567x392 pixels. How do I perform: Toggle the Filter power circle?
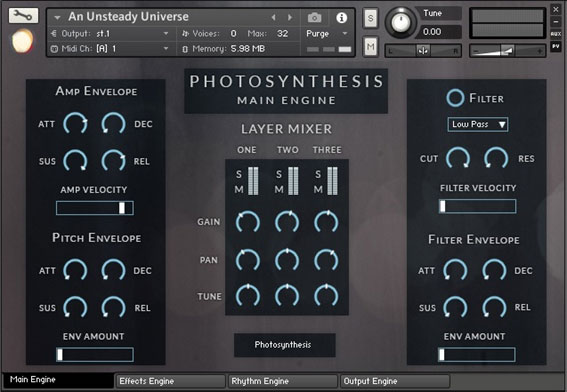[x=455, y=98]
